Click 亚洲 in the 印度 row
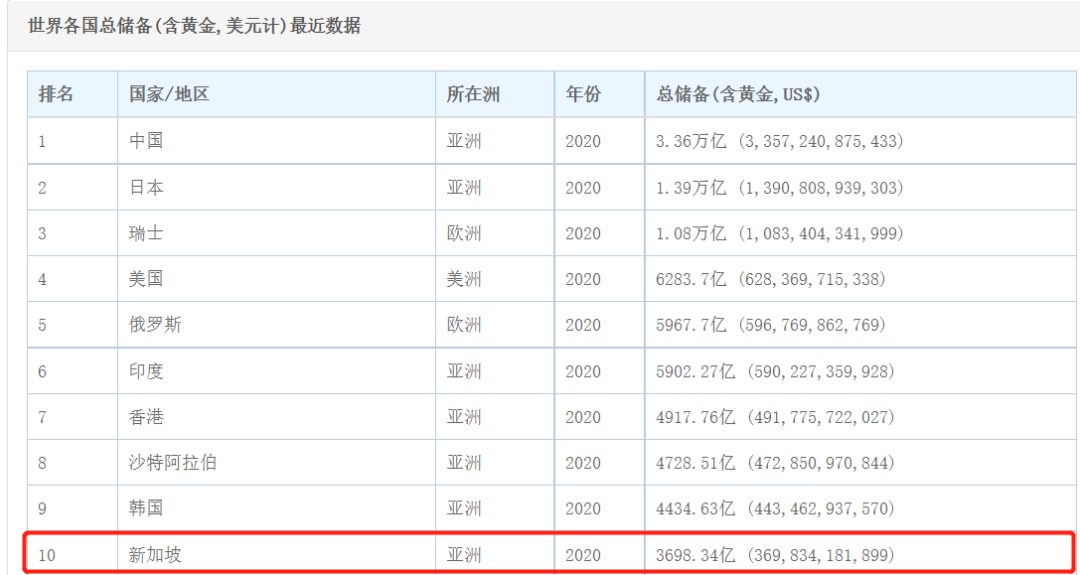Image resolution: width=1080 pixels, height=575 pixels. (x=464, y=371)
